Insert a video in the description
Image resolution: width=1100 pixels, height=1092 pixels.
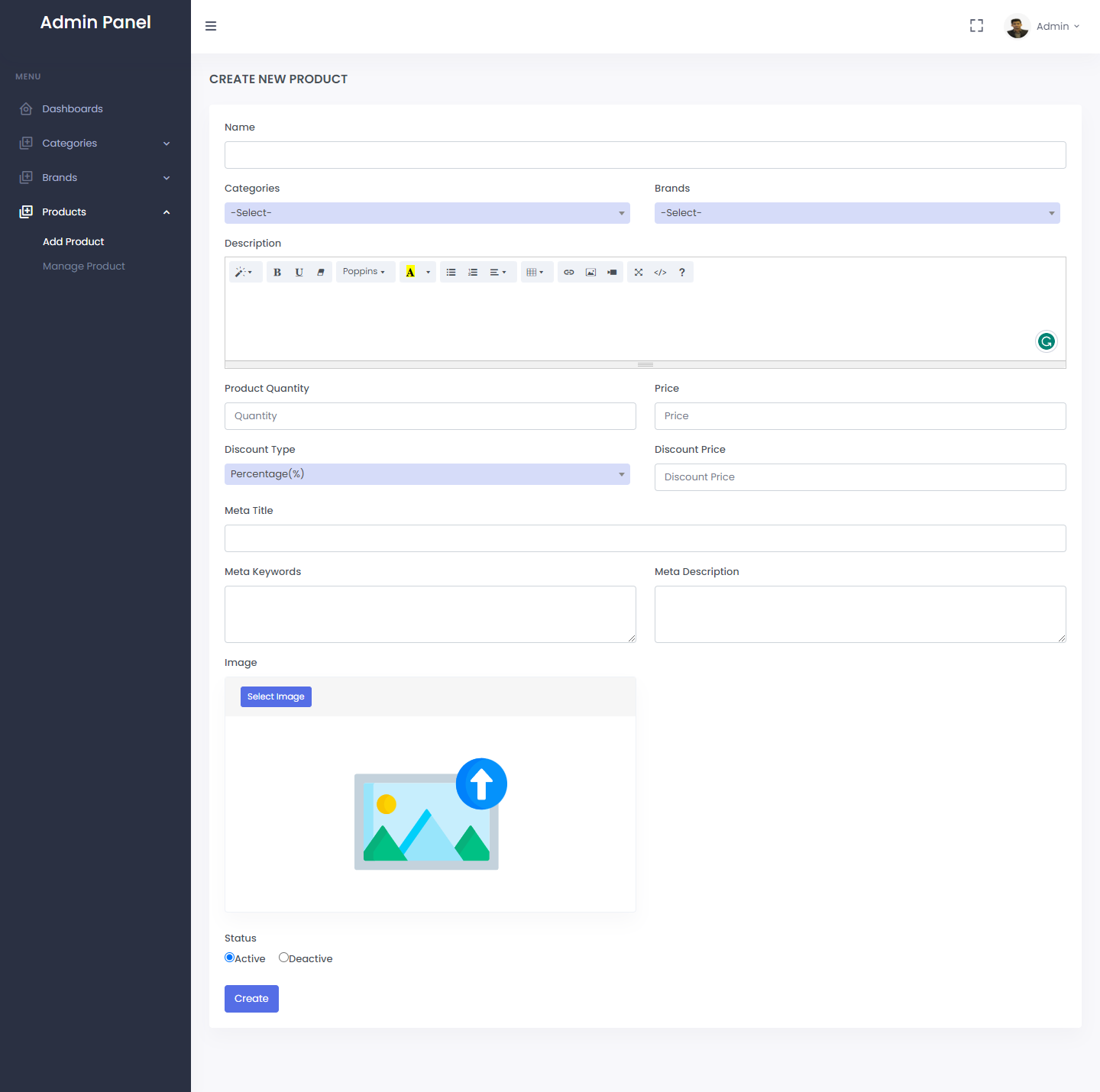point(612,272)
